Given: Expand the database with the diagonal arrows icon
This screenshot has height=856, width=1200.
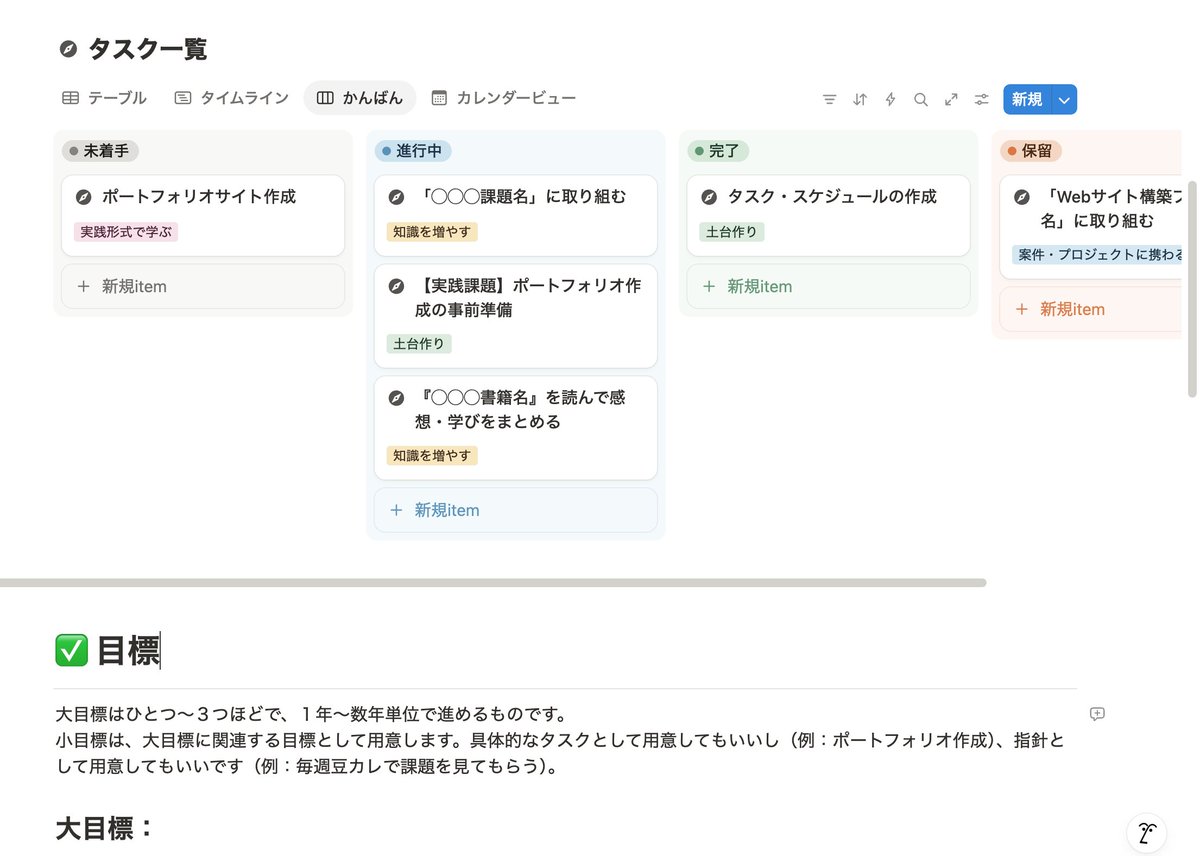Looking at the screenshot, I should (951, 99).
